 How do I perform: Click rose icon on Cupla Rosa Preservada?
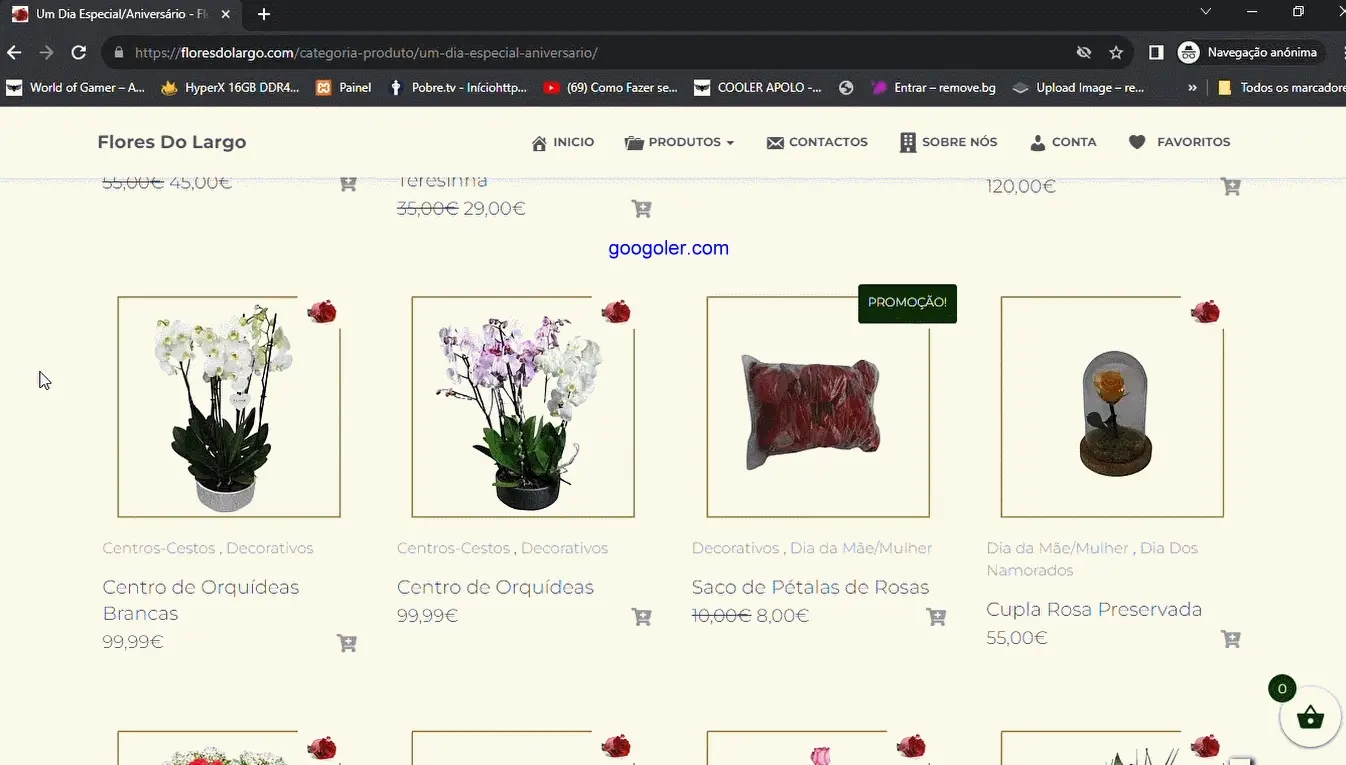click(1205, 312)
